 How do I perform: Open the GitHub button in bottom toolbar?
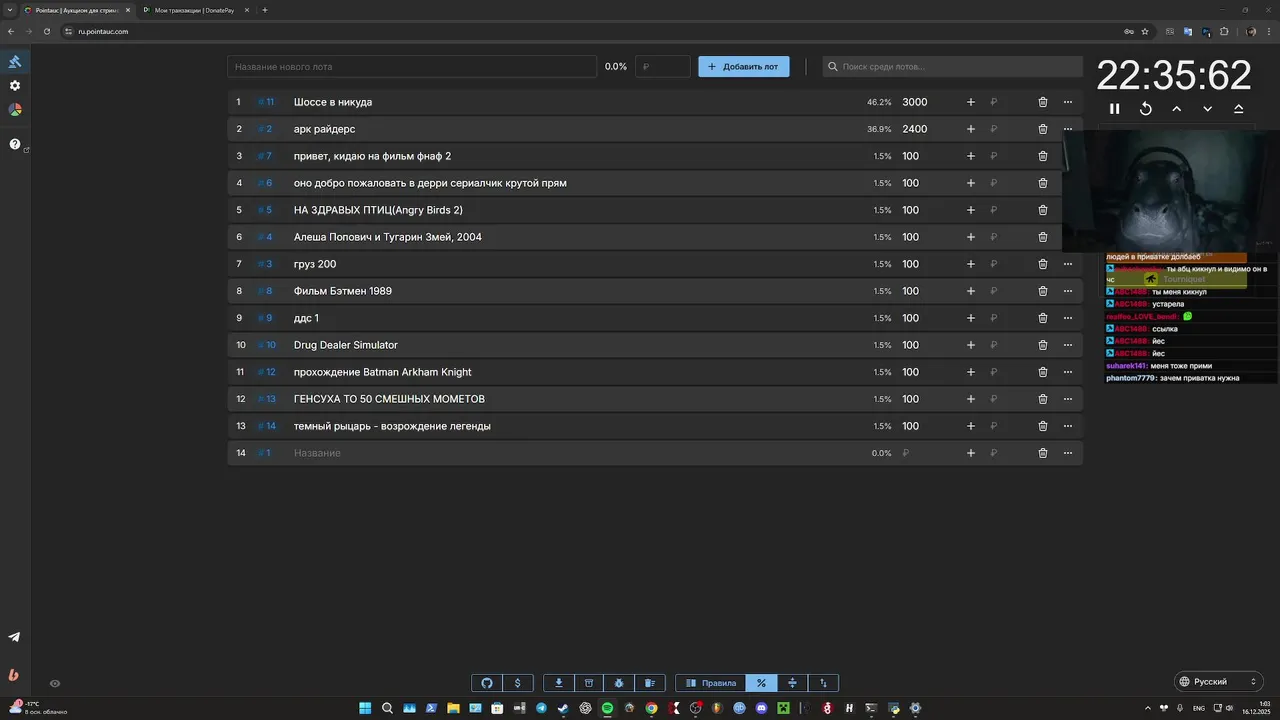[487, 683]
